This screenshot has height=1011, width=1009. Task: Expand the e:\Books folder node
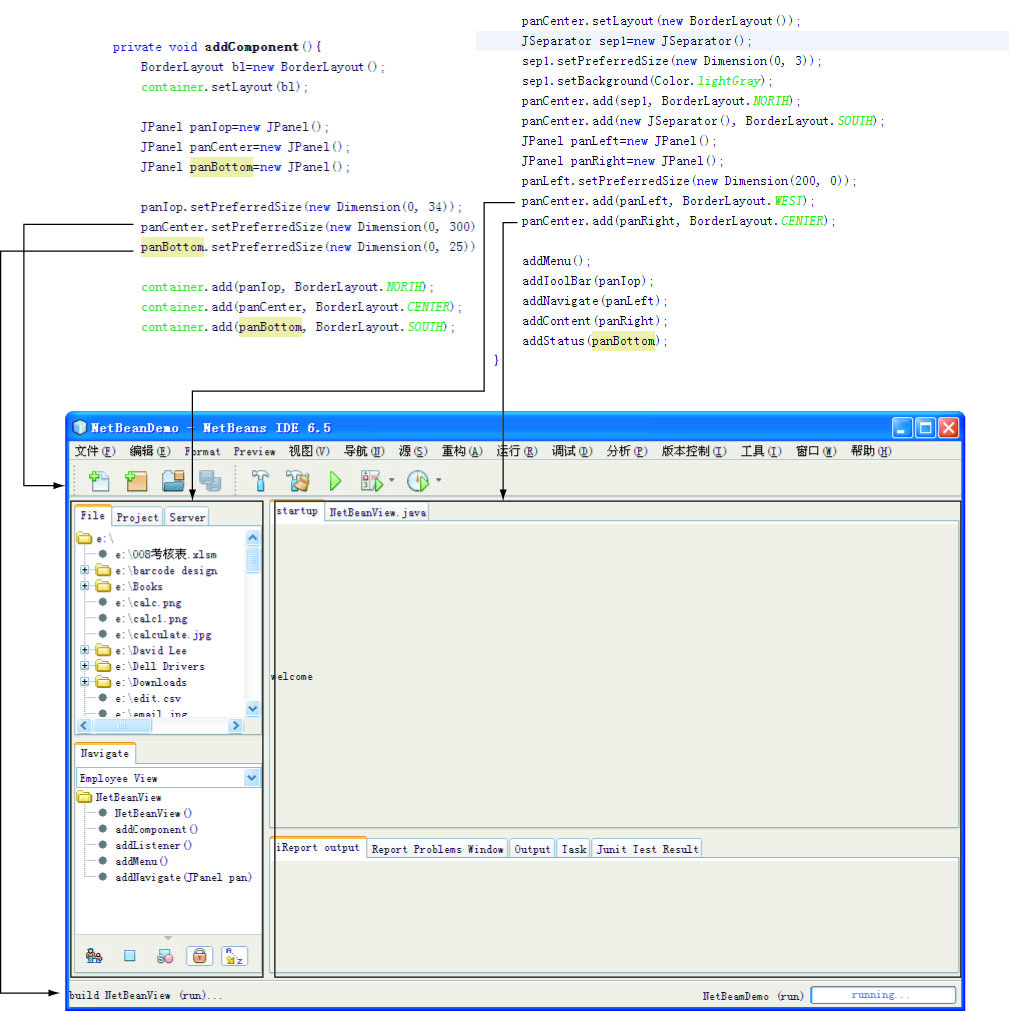click(x=84, y=586)
